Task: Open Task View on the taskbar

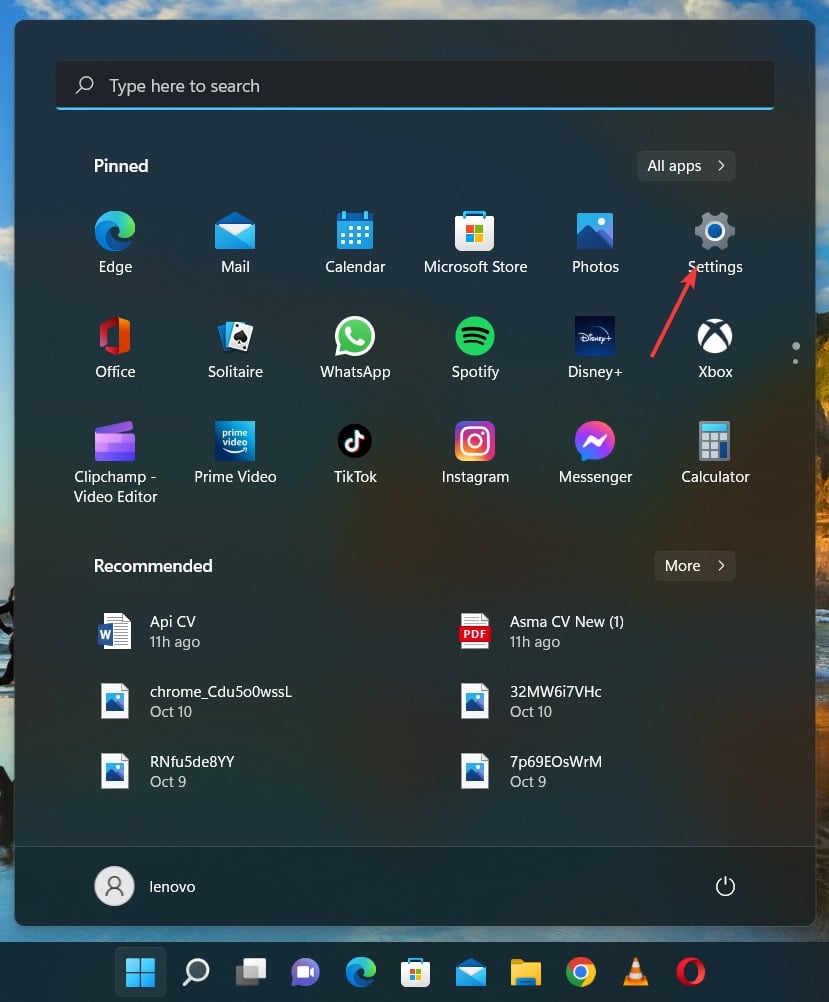Action: (251, 972)
